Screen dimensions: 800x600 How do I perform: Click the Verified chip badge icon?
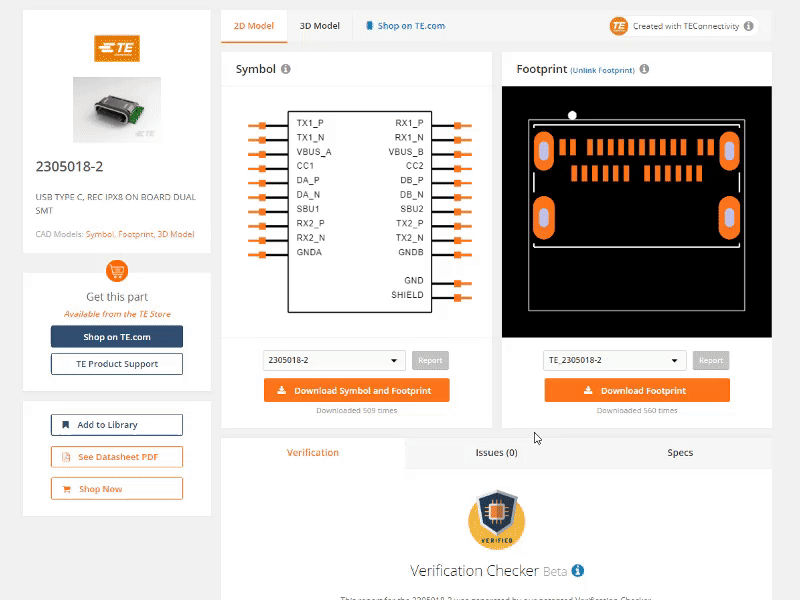496,519
